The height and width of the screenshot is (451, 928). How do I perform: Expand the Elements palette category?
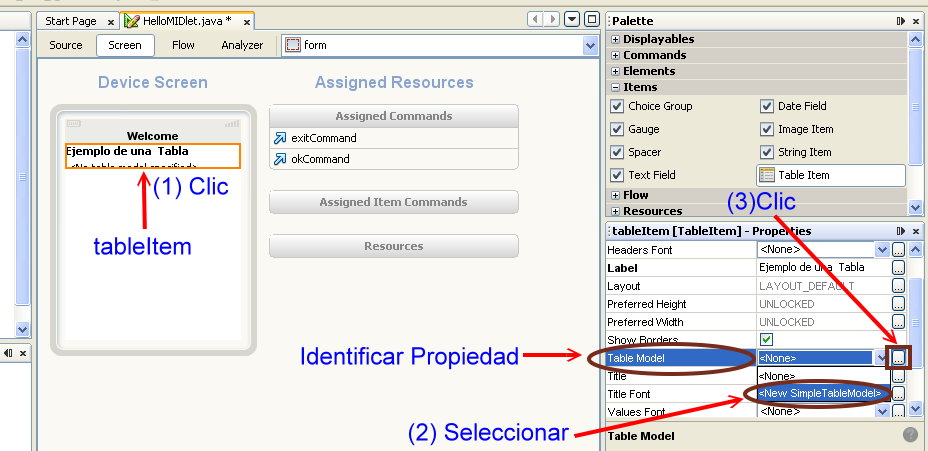(616, 71)
